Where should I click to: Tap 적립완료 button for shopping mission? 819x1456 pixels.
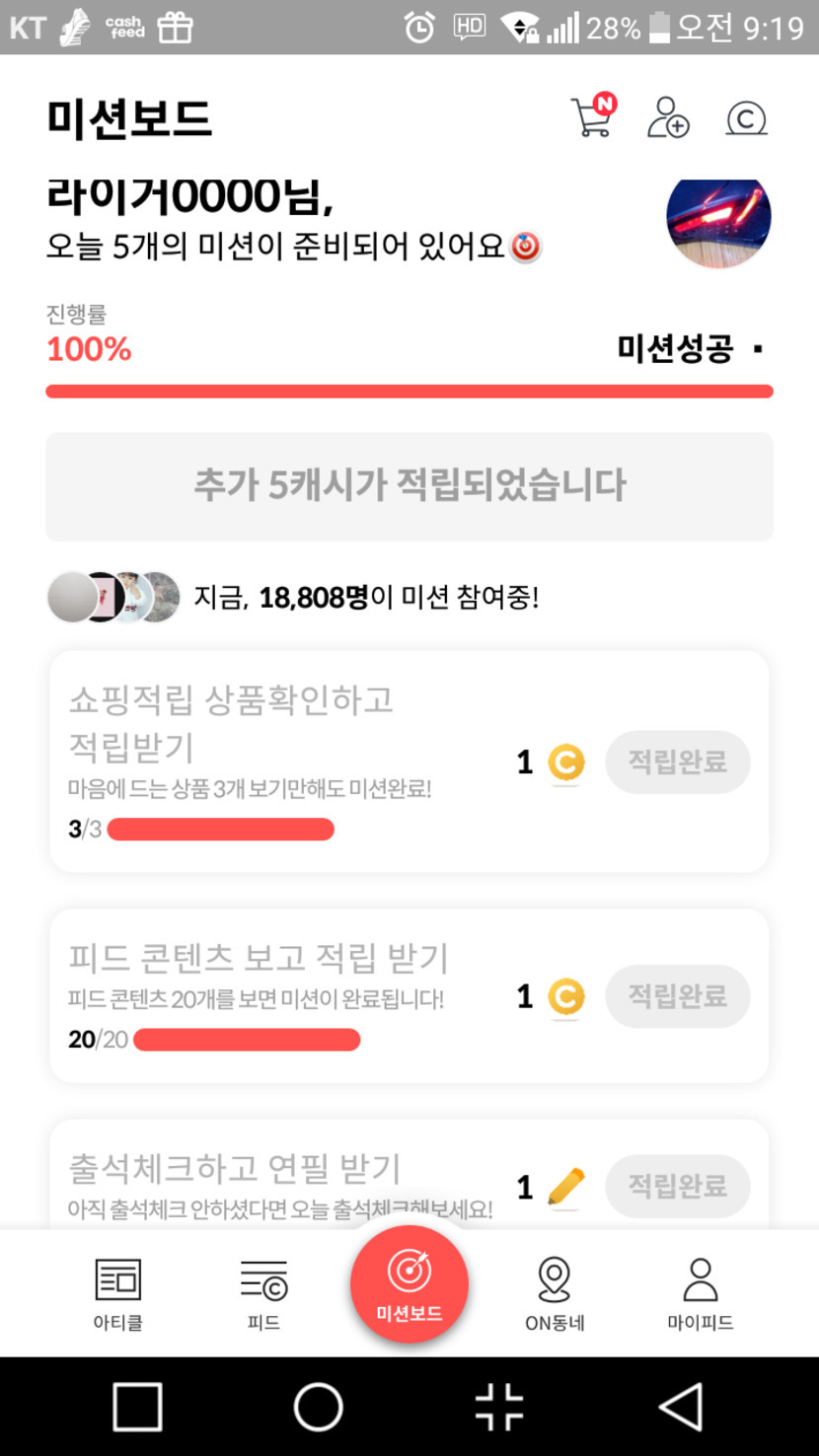click(677, 763)
